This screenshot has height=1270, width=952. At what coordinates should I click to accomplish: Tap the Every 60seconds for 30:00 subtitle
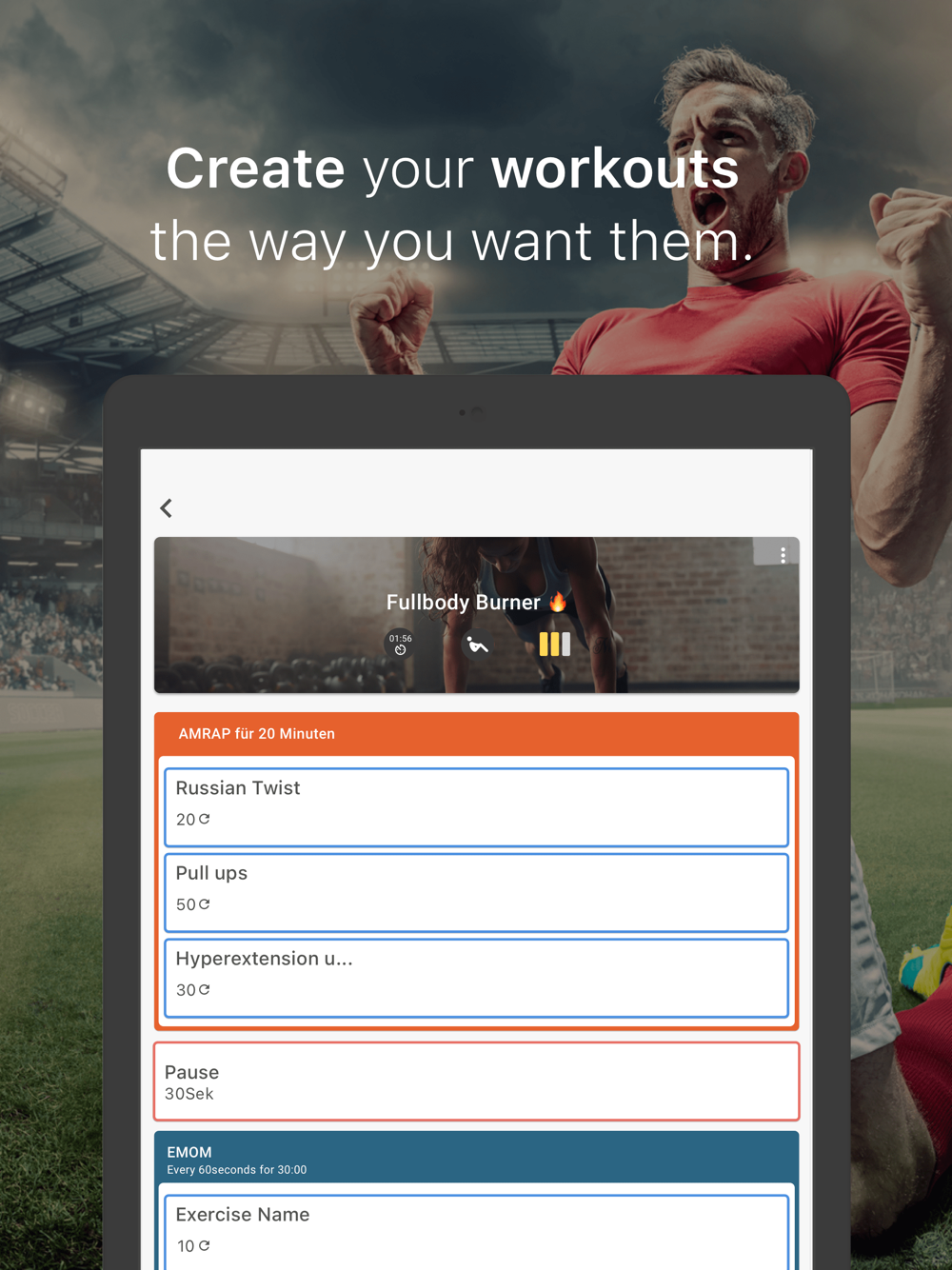(237, 1170)
